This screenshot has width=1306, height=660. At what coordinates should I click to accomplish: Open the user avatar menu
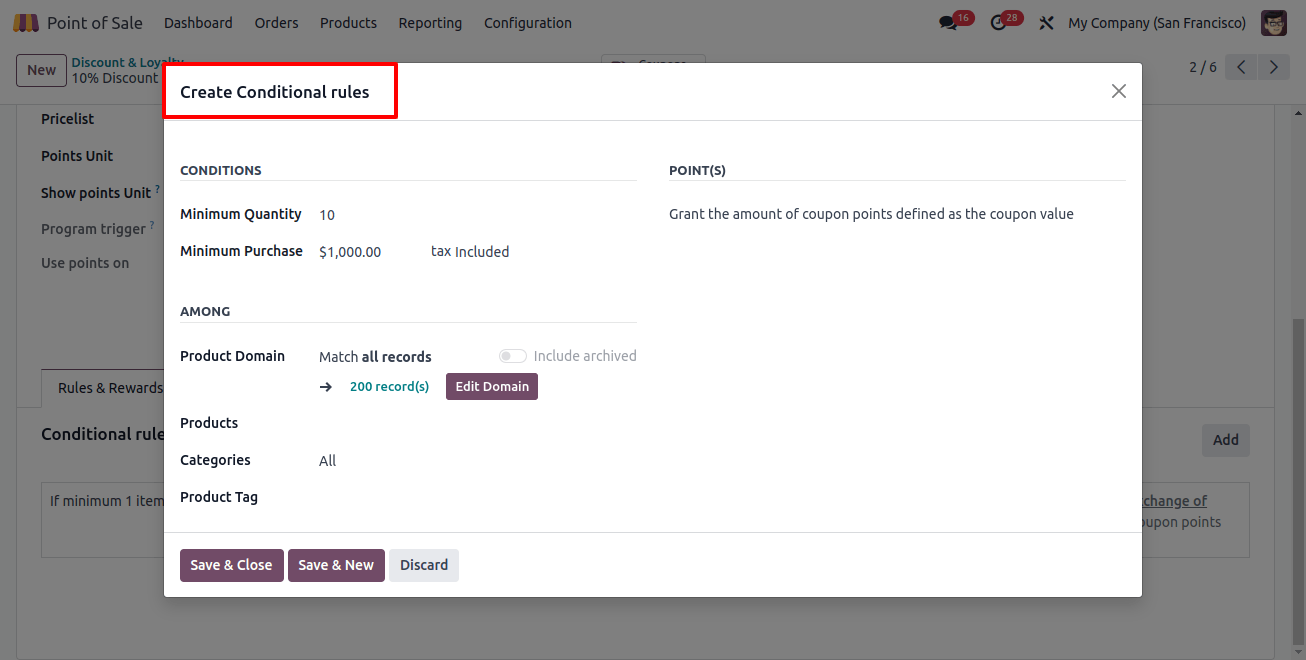1274,23
